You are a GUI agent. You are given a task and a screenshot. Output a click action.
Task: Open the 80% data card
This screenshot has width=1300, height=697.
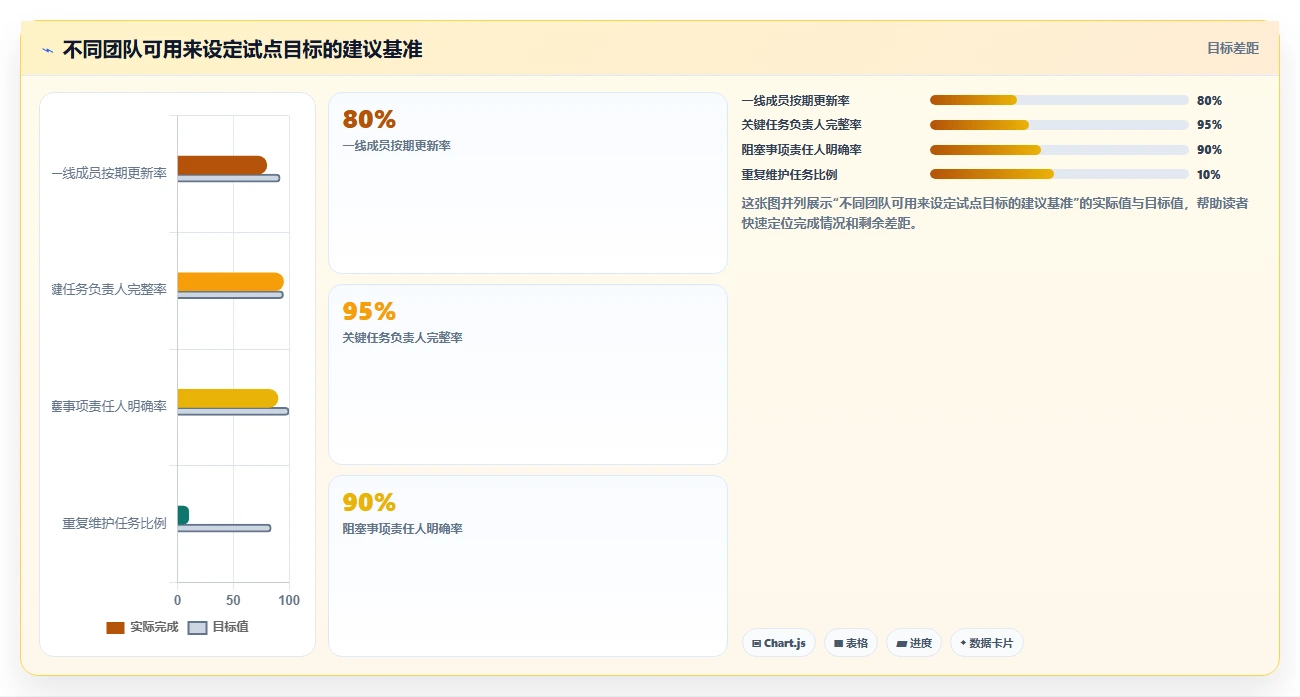[x=528, y=183]
